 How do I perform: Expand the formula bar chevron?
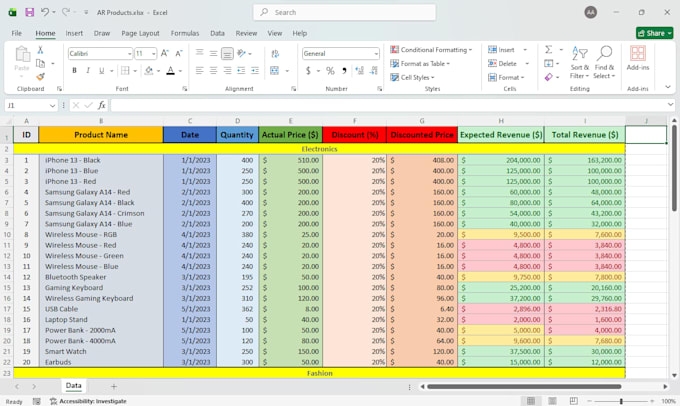(670, 105)
